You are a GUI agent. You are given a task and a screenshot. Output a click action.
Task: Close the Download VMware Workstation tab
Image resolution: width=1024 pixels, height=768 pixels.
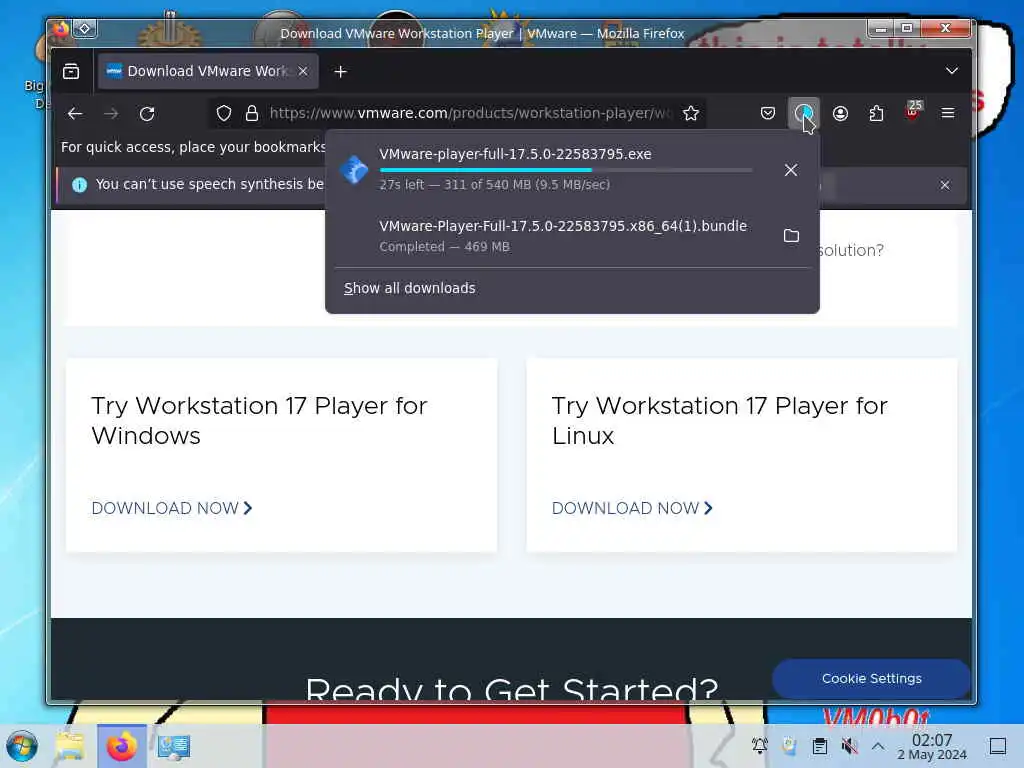pos(303,71)
